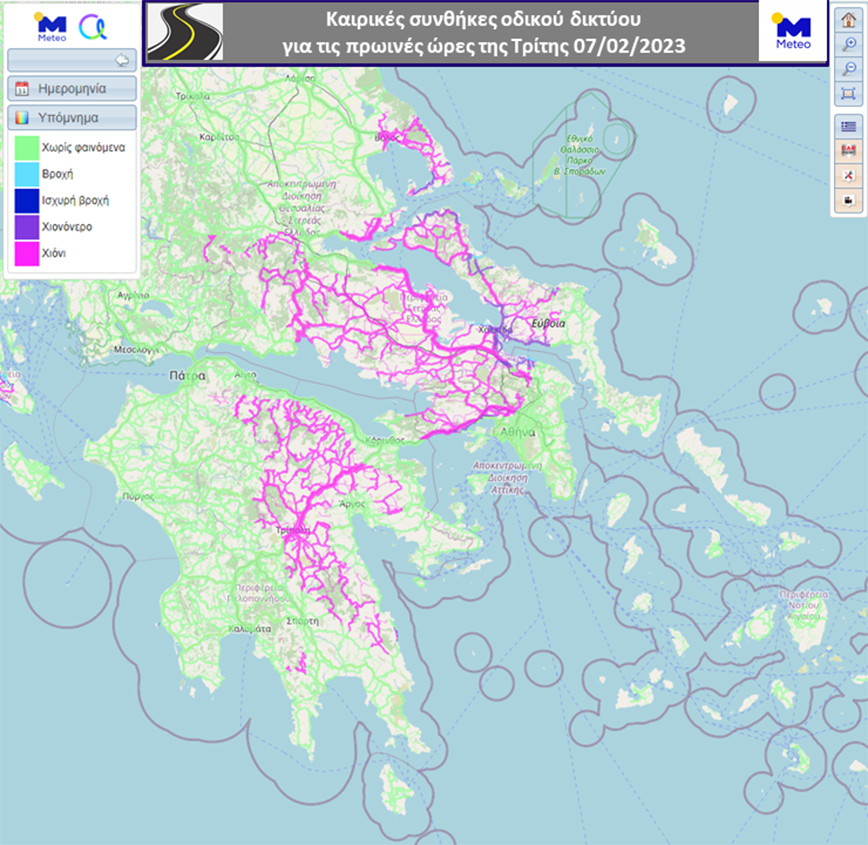The height and width of the screenshot is (845, 868).
Task: Toggle the camera layer icon
Action: point(848,200)
